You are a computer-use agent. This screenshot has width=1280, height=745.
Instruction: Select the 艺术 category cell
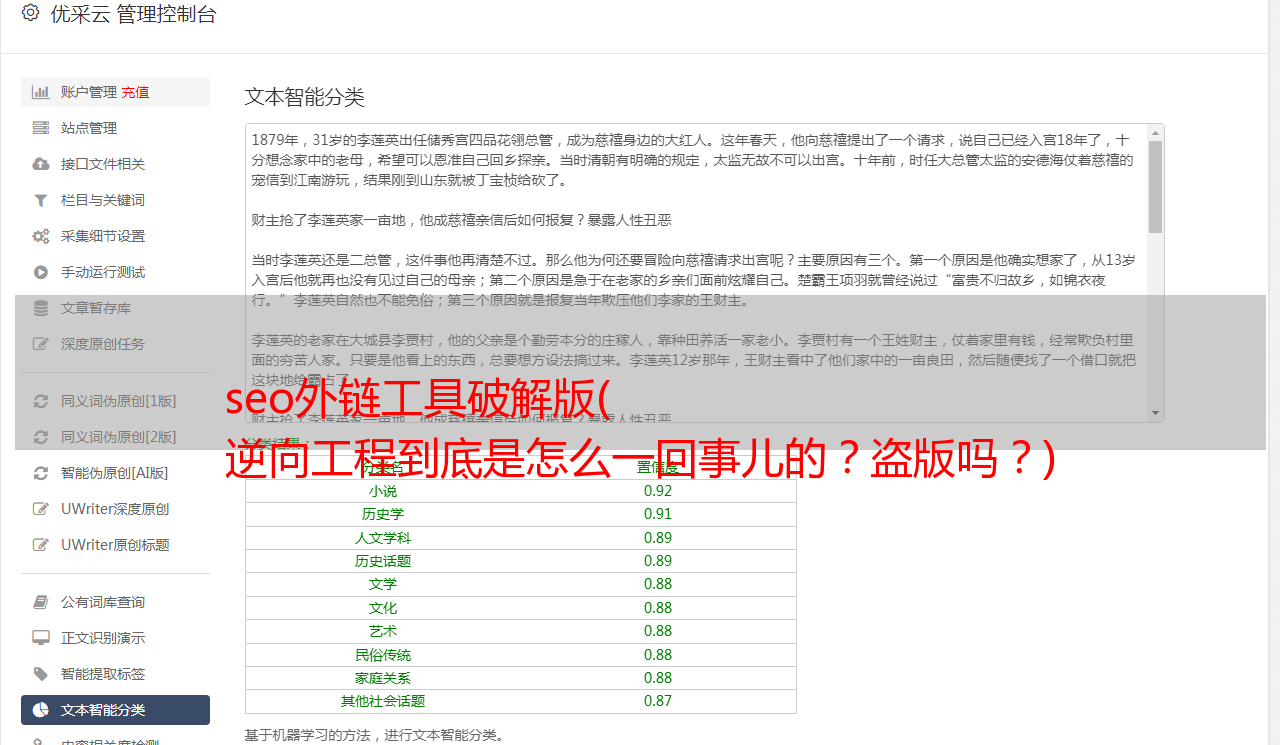coord(383,631)
